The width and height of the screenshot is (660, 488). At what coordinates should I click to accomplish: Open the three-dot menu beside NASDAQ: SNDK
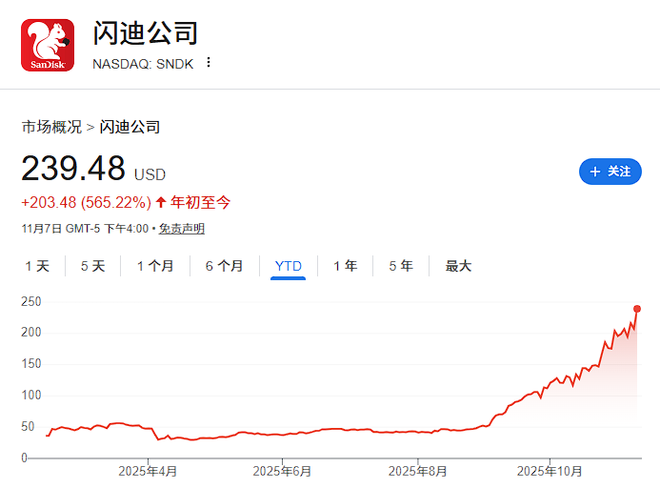pos(208,62)
